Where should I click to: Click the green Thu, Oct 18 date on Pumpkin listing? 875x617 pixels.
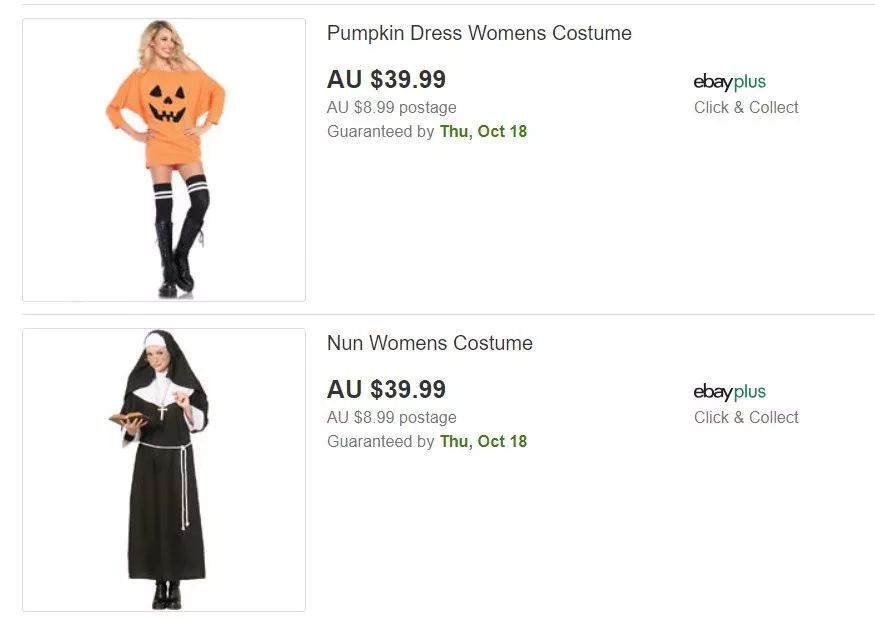click(483, 131)
